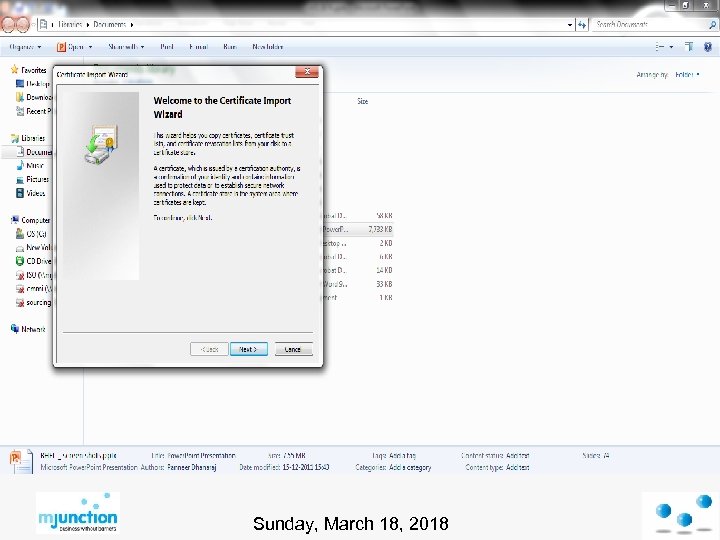This screenshot has height=540, width=720.
Task: Select the file row sized 2 KB
Action: point(357,243)
